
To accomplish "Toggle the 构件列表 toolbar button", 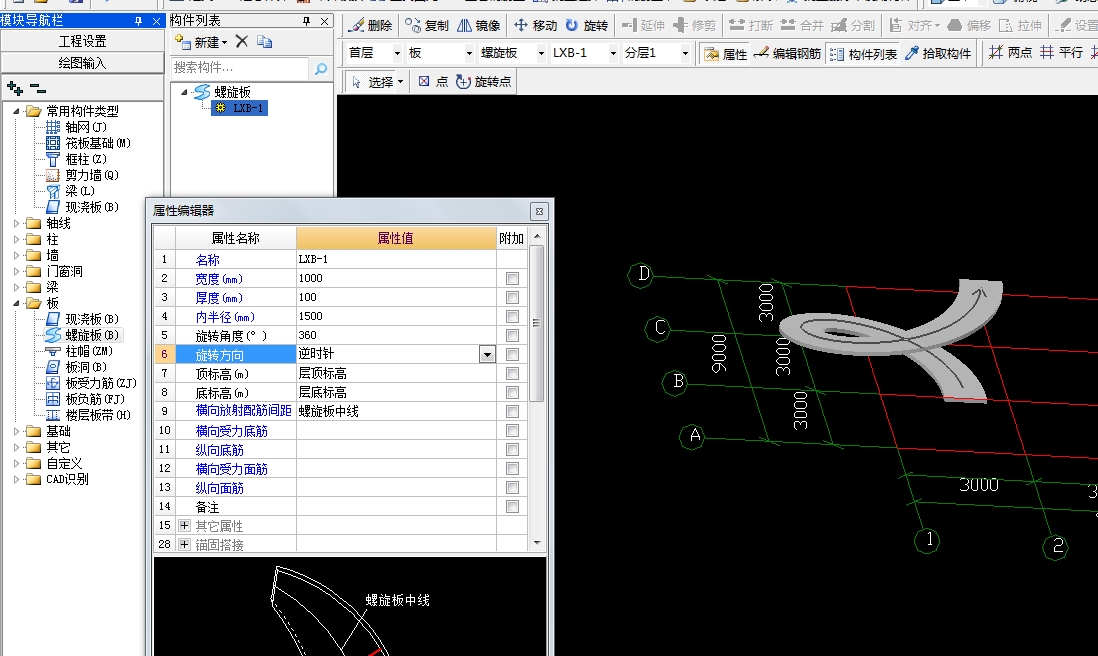I will (863, 54).
